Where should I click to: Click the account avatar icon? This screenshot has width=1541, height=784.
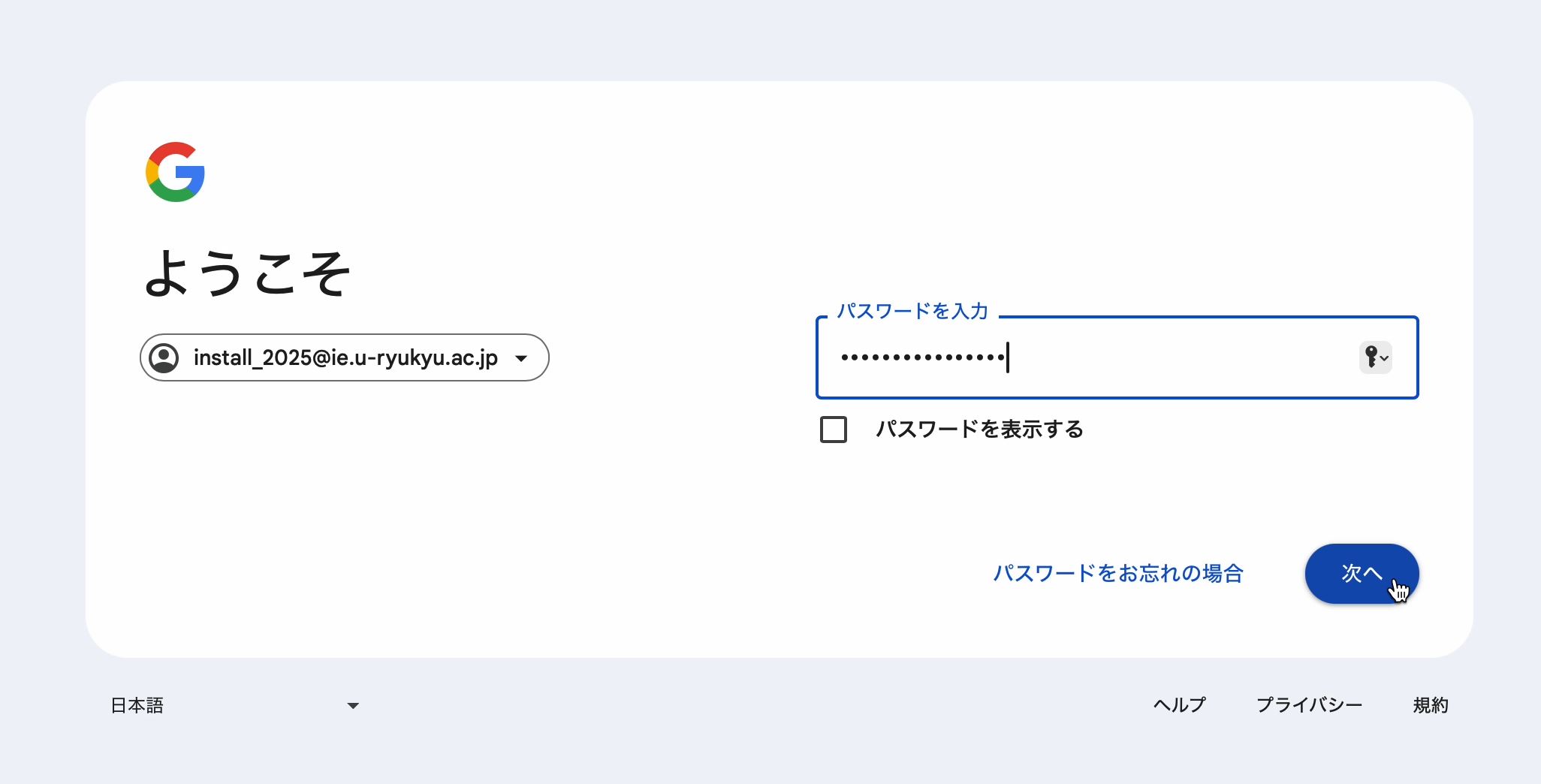164,357
